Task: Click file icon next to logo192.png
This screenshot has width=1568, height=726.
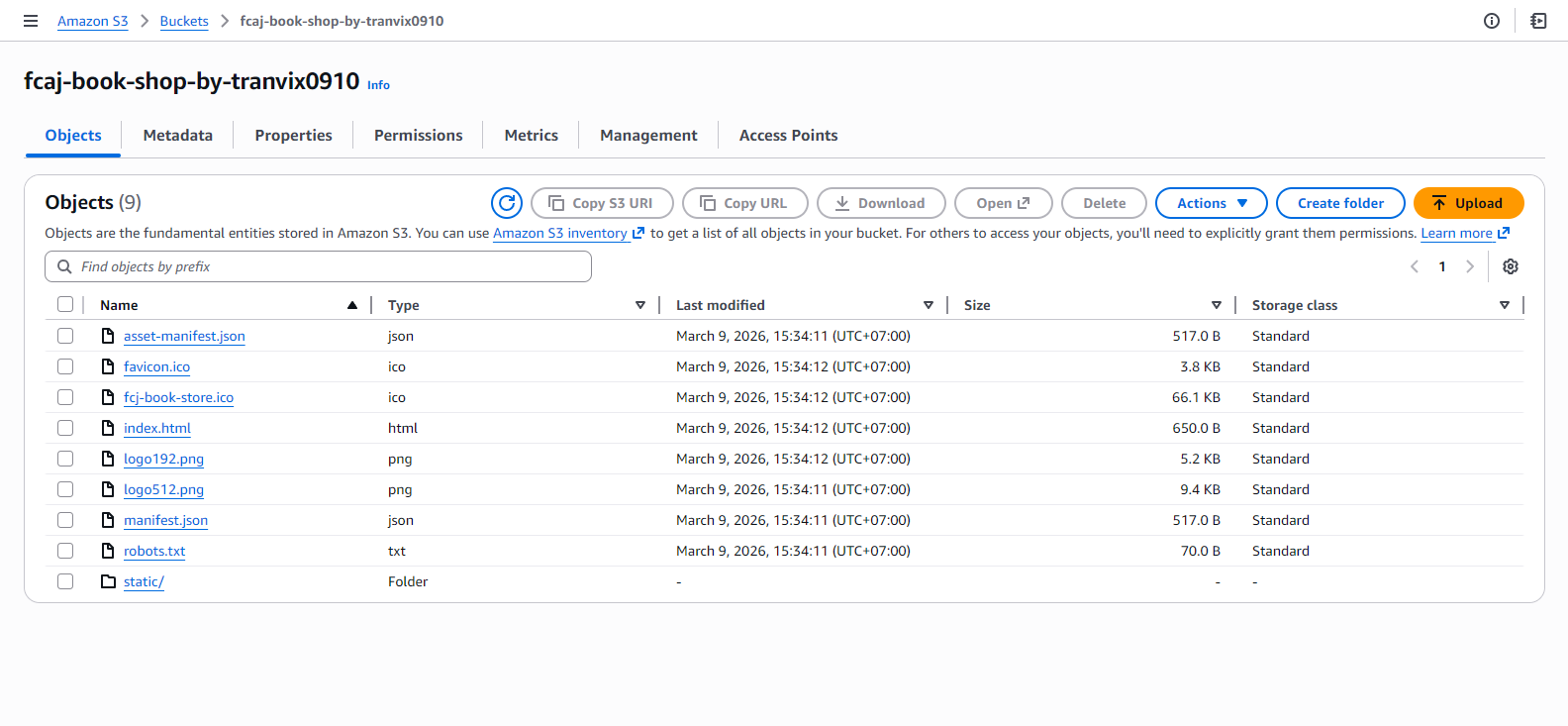Action: [x=108, y=459]
